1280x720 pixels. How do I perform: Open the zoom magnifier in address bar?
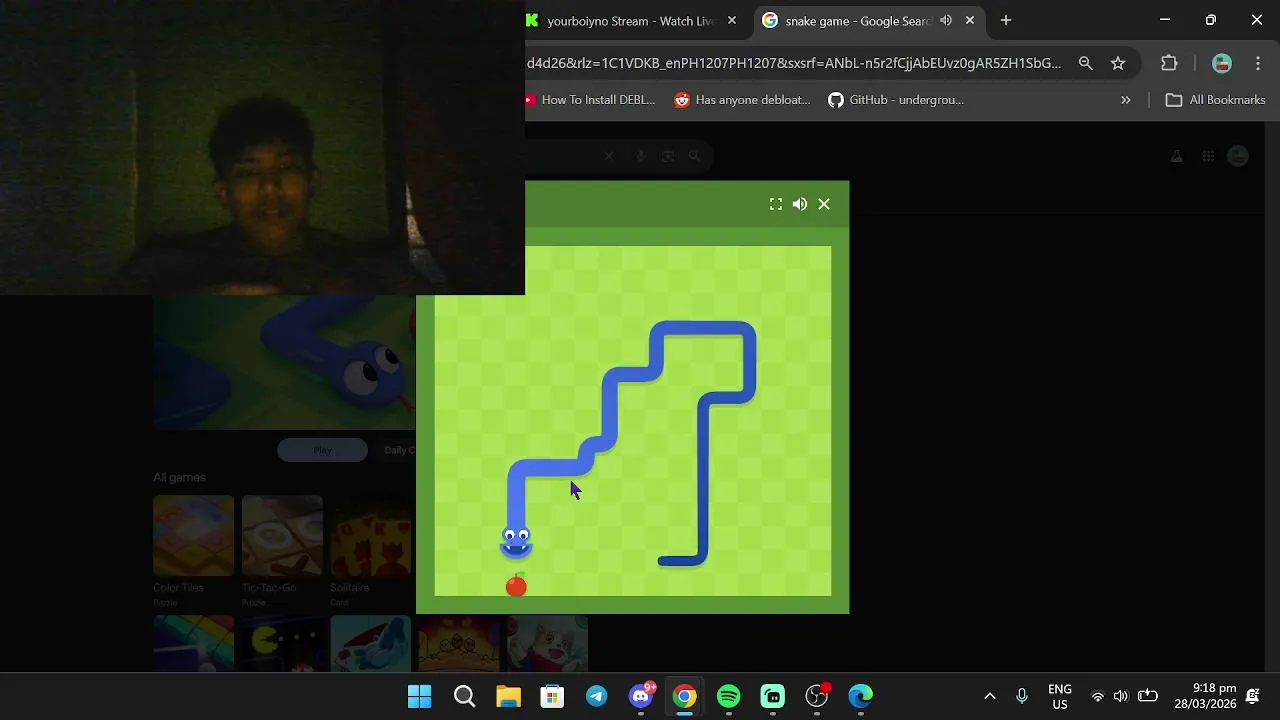coord(1085,63)
